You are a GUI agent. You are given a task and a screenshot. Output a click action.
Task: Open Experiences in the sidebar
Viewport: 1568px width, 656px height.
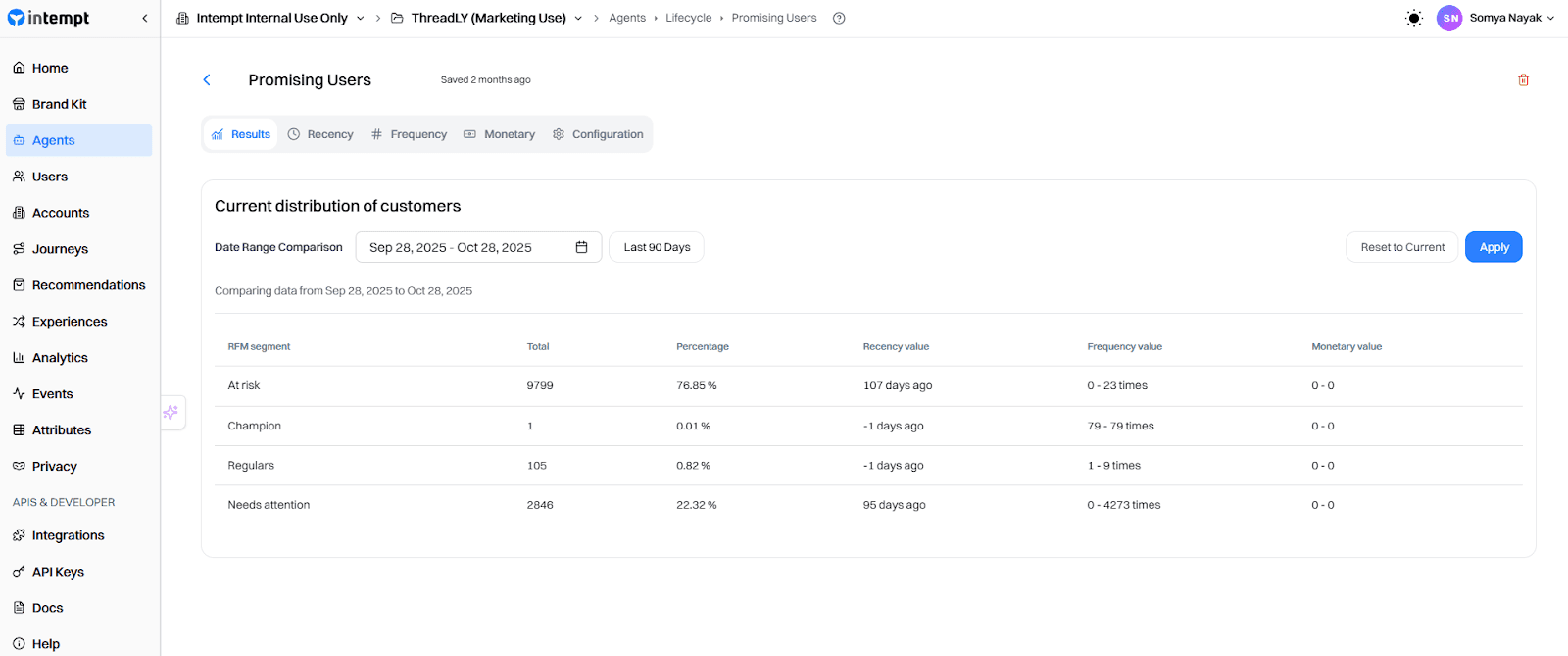(x=78, y=322)
